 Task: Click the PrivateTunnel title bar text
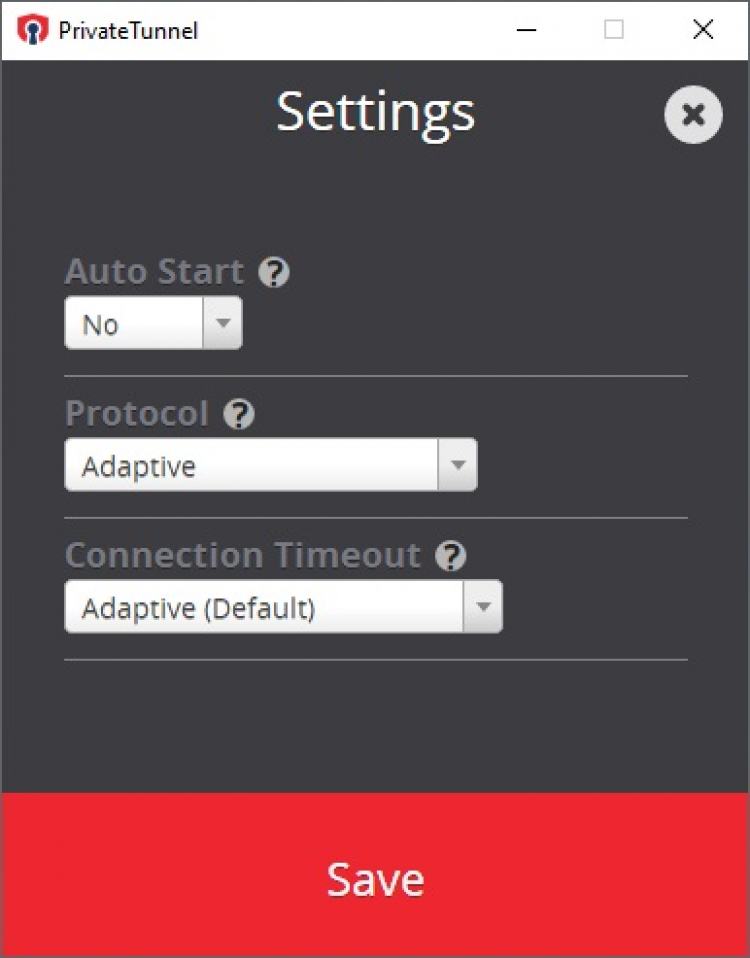[x=128, y=31]
